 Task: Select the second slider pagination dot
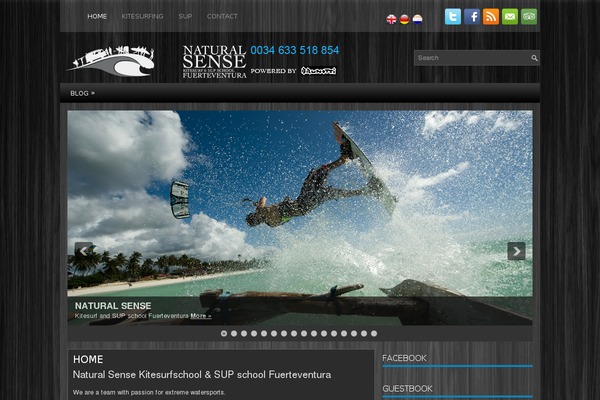(234, 333)
